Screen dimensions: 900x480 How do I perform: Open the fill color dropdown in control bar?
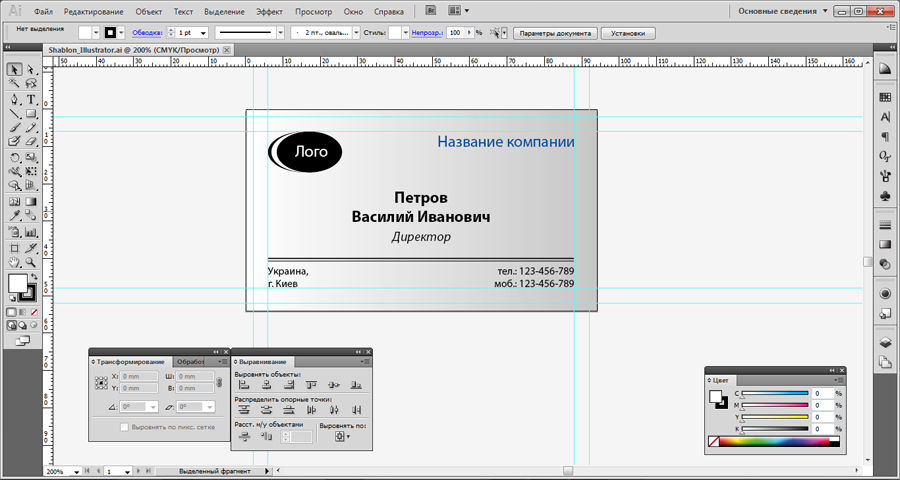pos(96,33)
